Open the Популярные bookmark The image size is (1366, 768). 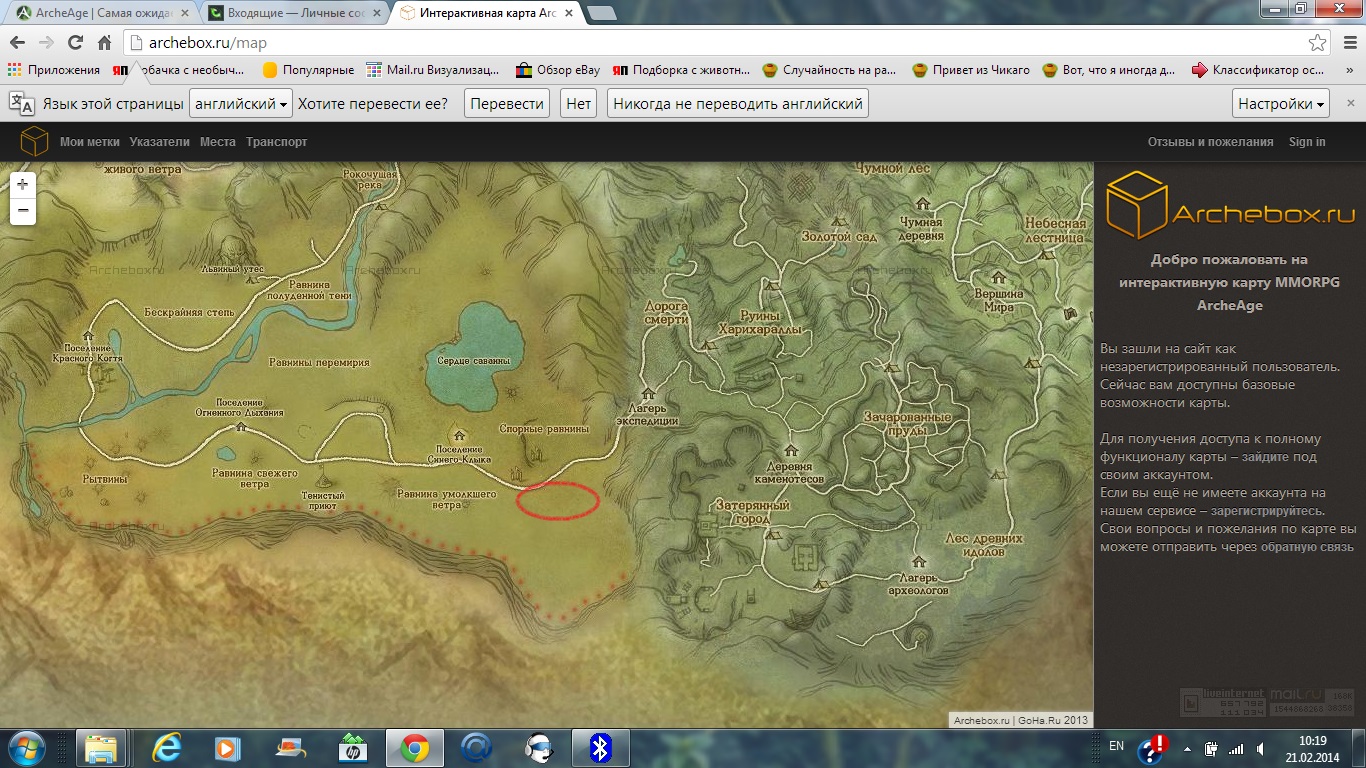(x=308, y=70)
